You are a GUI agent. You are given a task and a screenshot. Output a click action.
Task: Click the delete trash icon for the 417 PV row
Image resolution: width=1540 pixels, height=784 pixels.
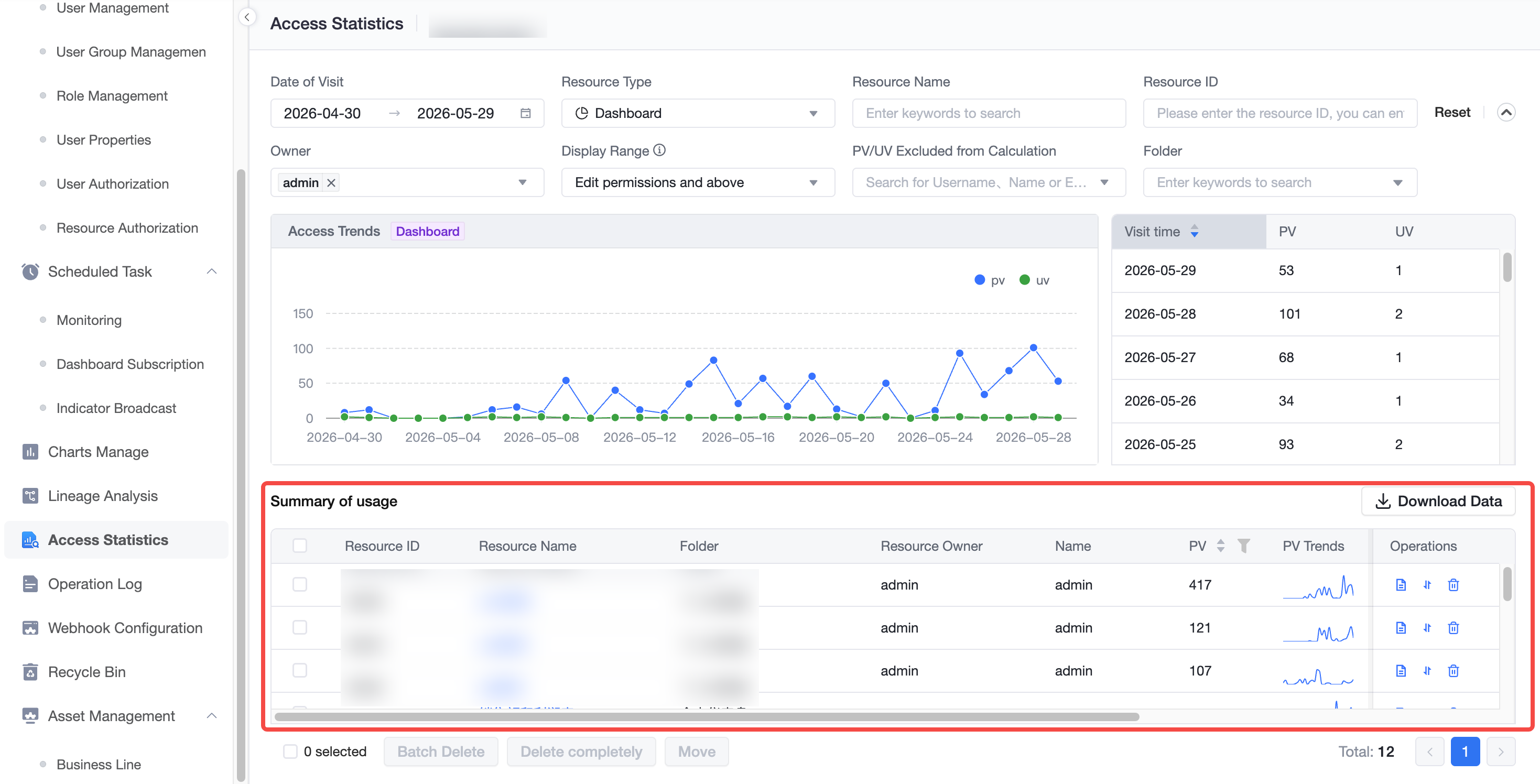click(x=1454, y=584)
